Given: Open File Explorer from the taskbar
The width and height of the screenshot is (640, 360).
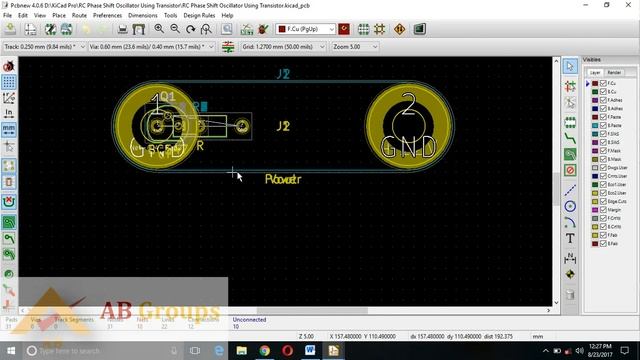Looking at the screenshot, I should [x=242, y=351].
